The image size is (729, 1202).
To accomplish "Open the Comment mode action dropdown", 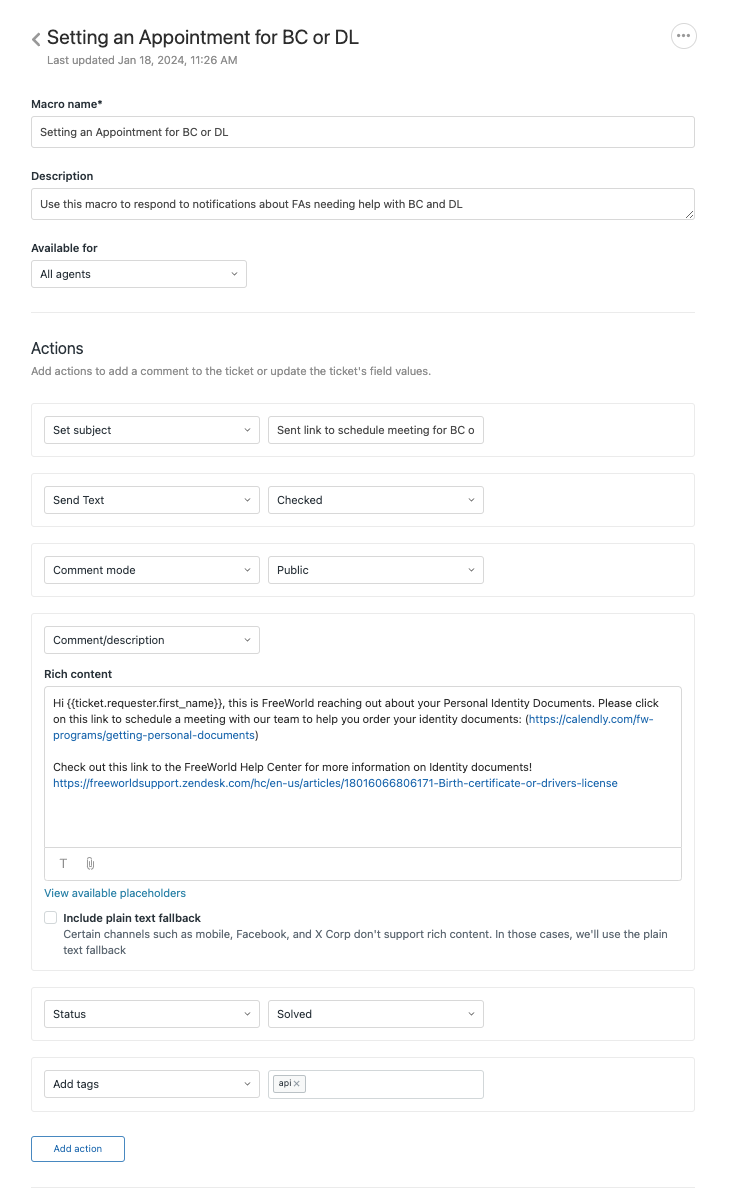I will (x=152, y=570).
